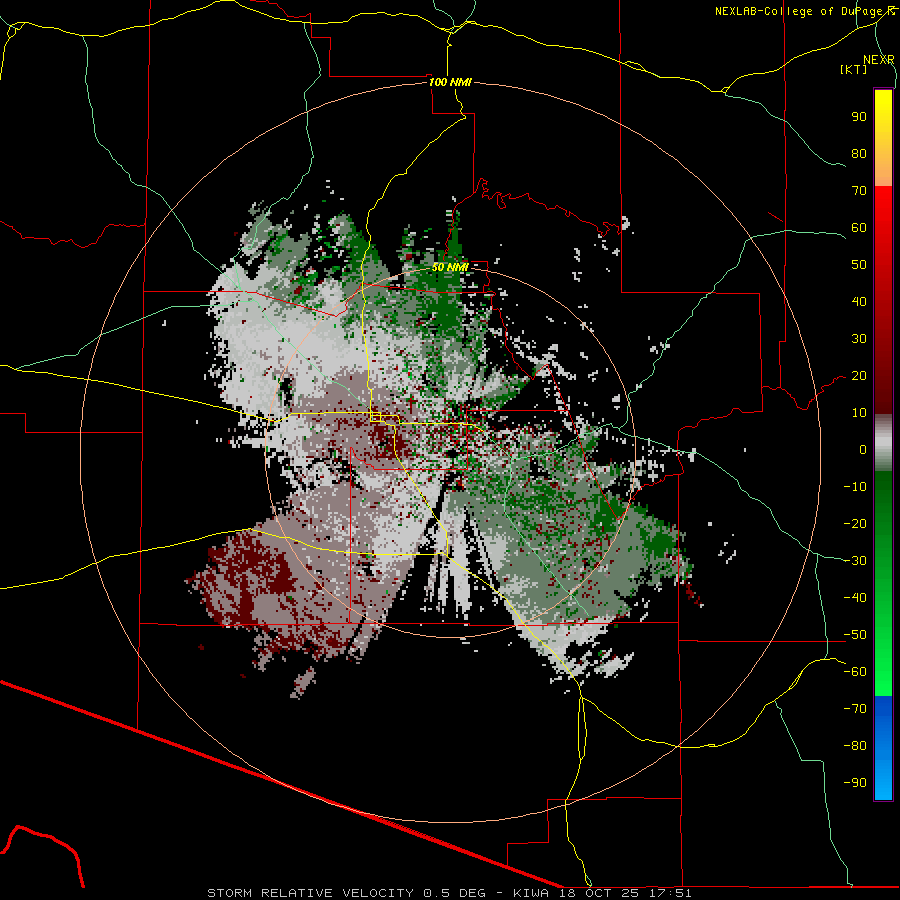The height and width of the screenshot is (900, 900).
Task: Click the -40 value on velocity scale
Action: 855,598
